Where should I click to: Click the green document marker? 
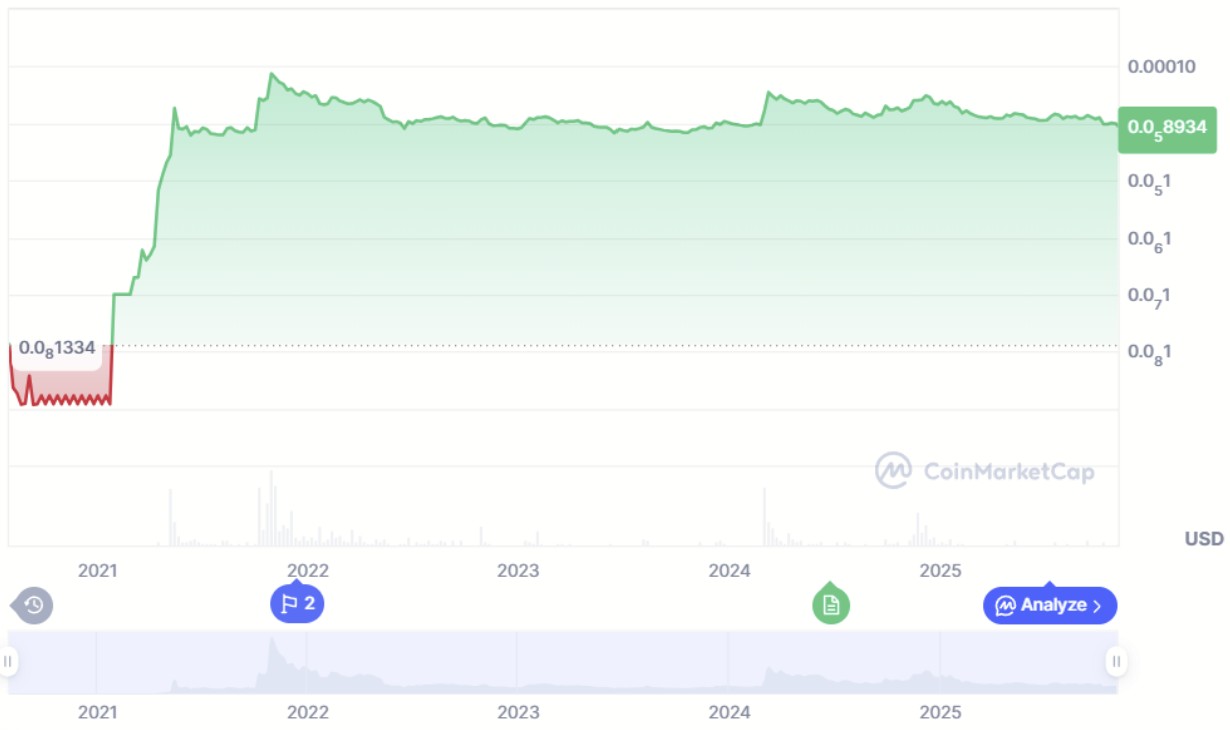[x=830, y=604]
